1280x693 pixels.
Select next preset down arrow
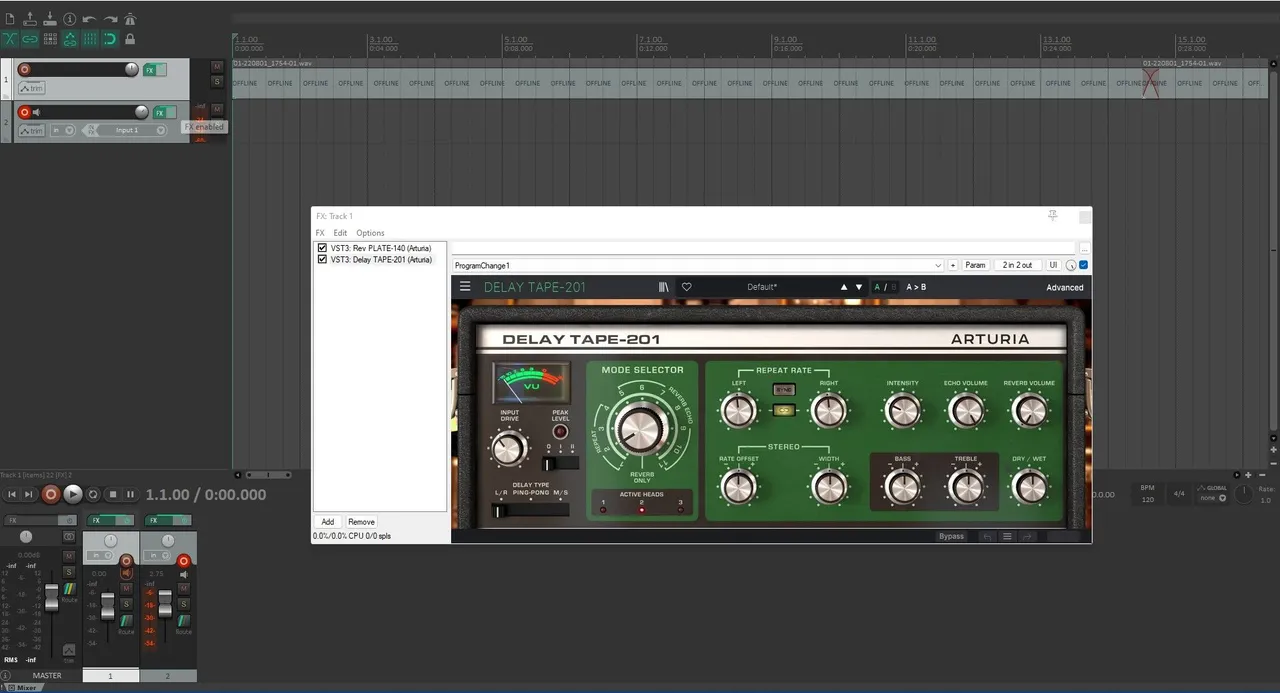[859, 287]
